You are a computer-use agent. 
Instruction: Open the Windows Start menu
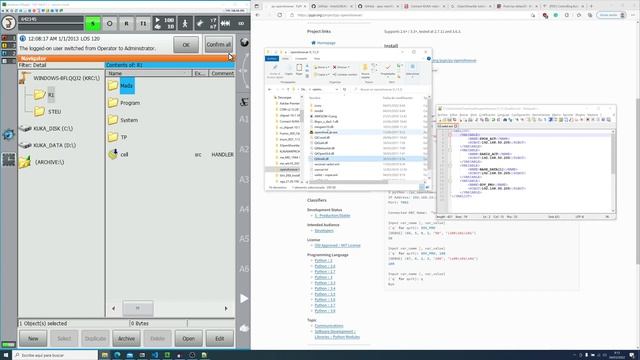point(6,355)
